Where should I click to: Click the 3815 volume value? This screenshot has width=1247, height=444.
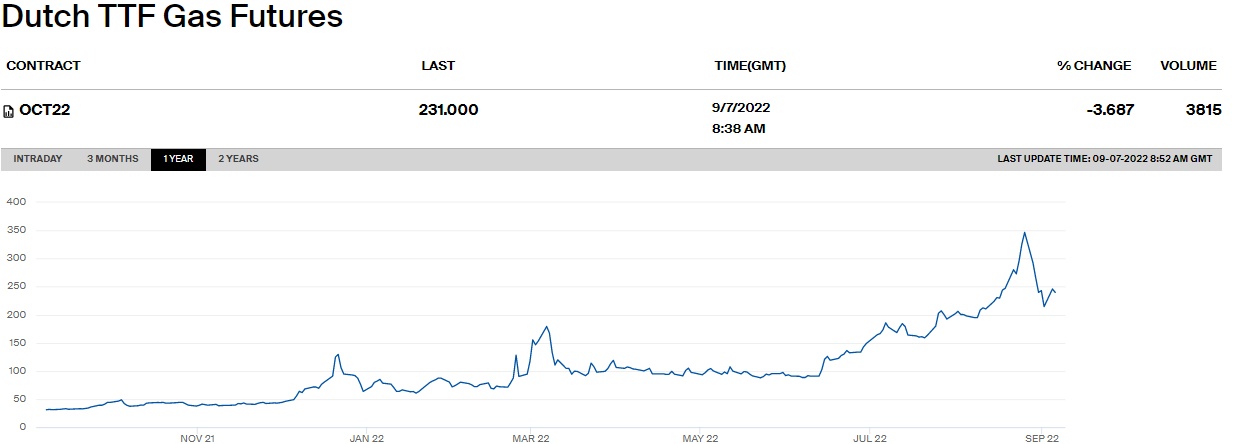click(x=1203, y=110)
